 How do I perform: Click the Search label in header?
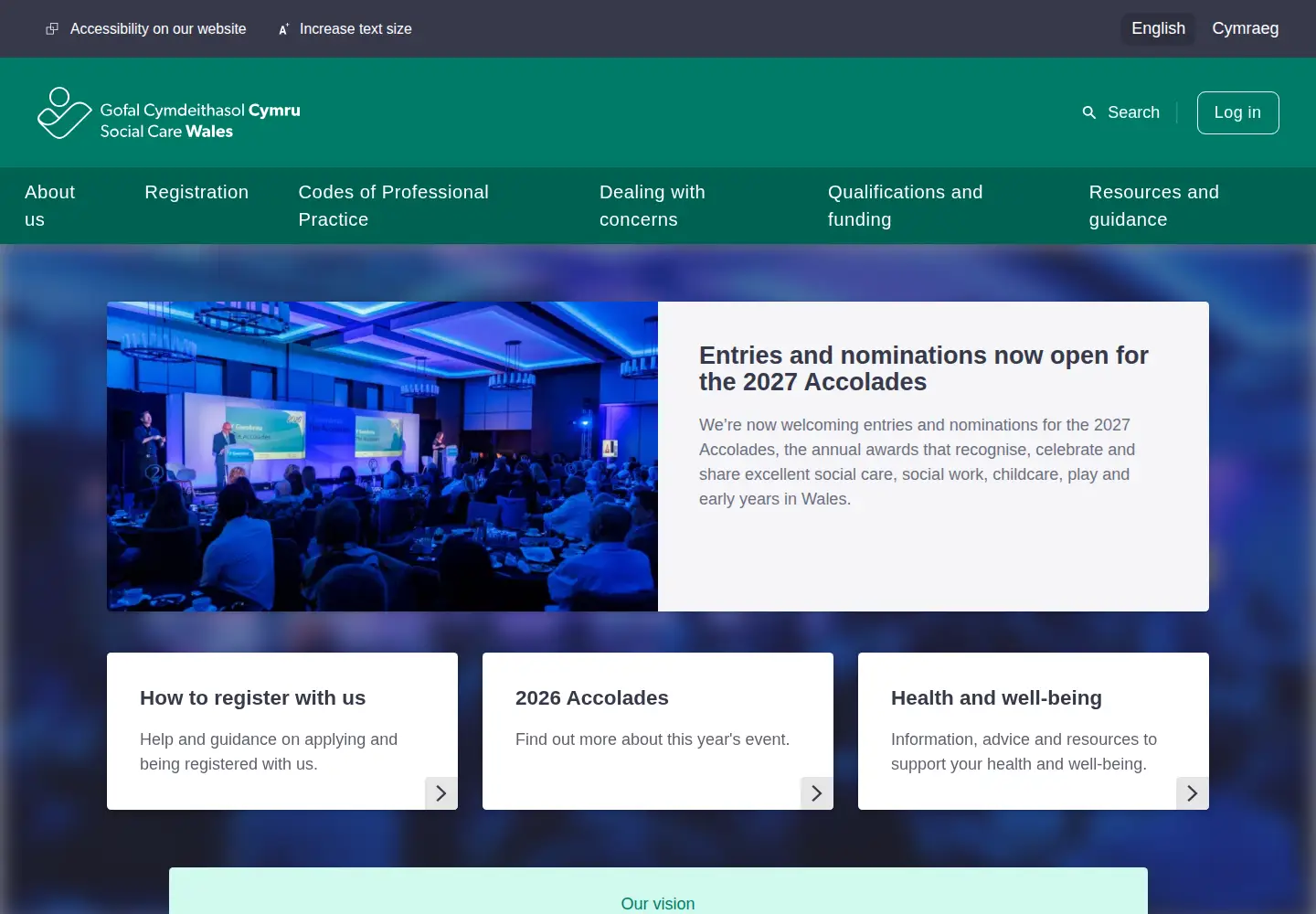[1133, 112]
